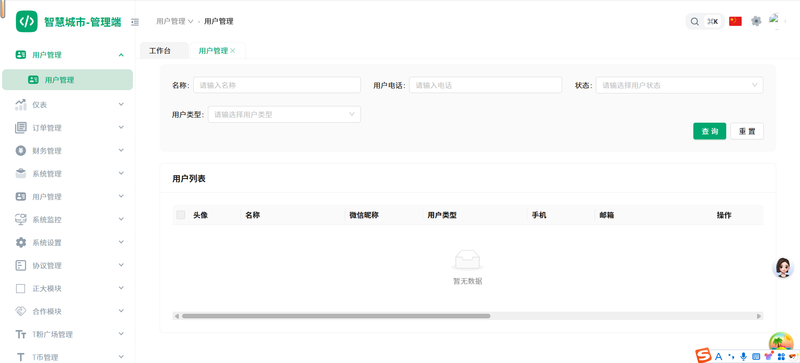Close the 用户管理 tab with its X
Screen dimensions: 800x363
[x=233, y=51]
